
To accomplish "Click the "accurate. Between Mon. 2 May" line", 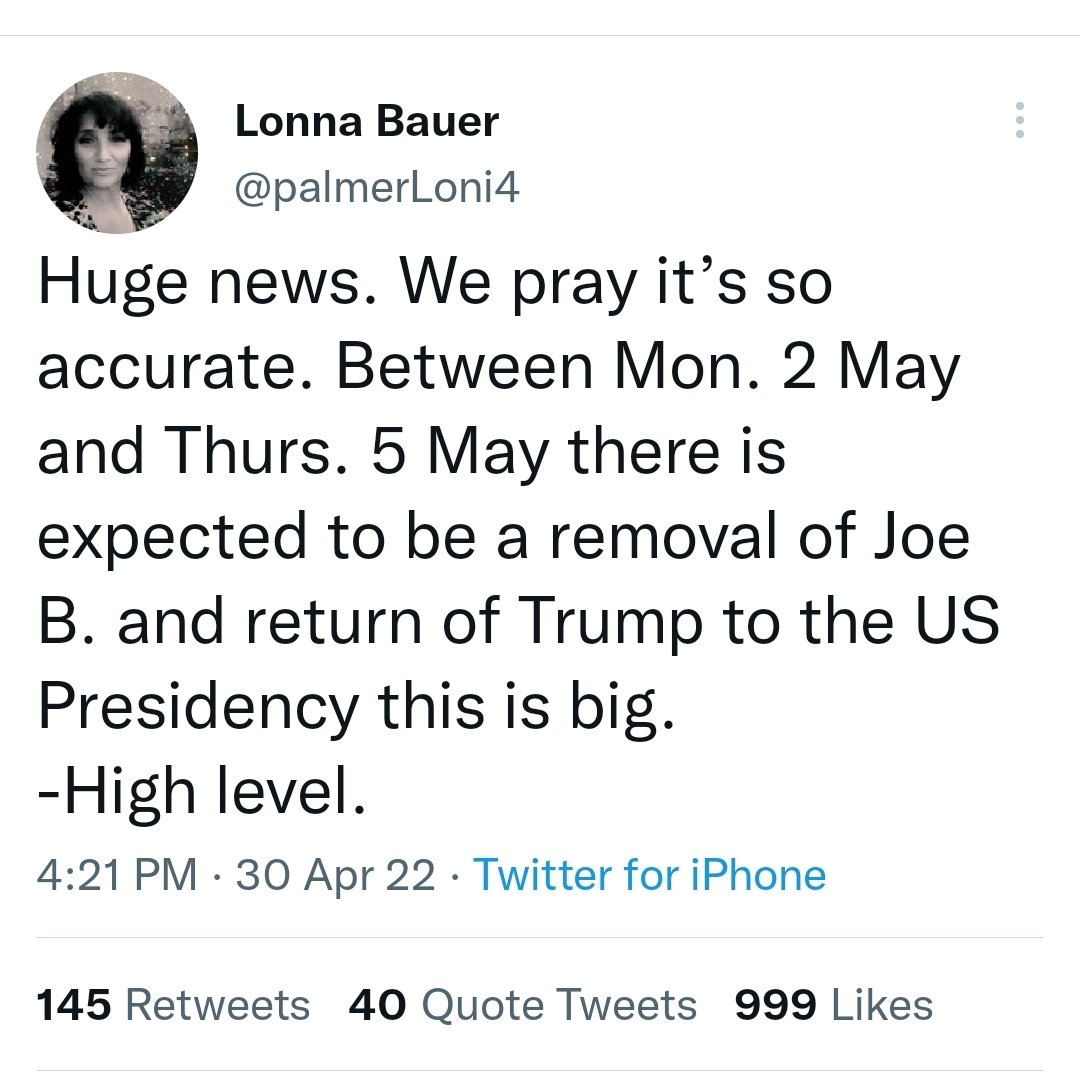I will coord(498,369).
